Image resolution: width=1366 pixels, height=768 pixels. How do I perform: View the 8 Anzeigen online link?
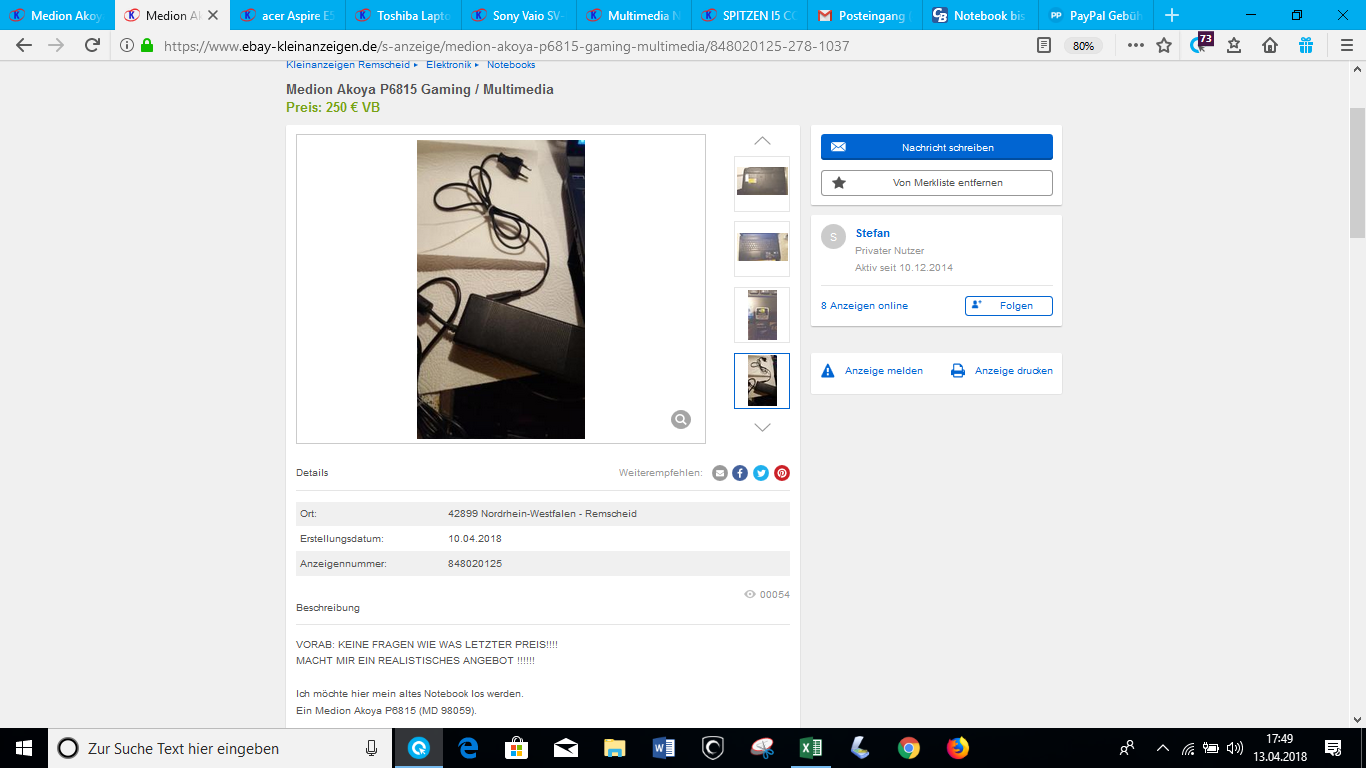tap(865, 306)
